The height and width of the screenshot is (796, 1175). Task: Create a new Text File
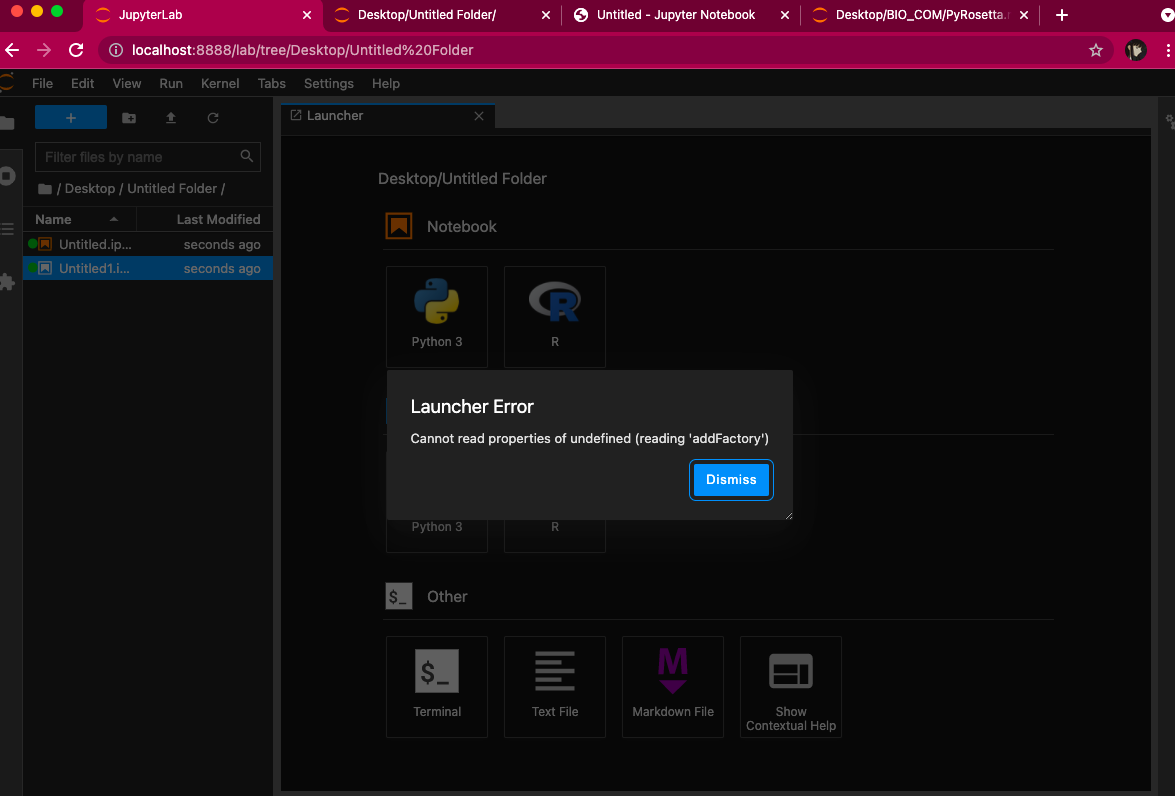(555, 686)
